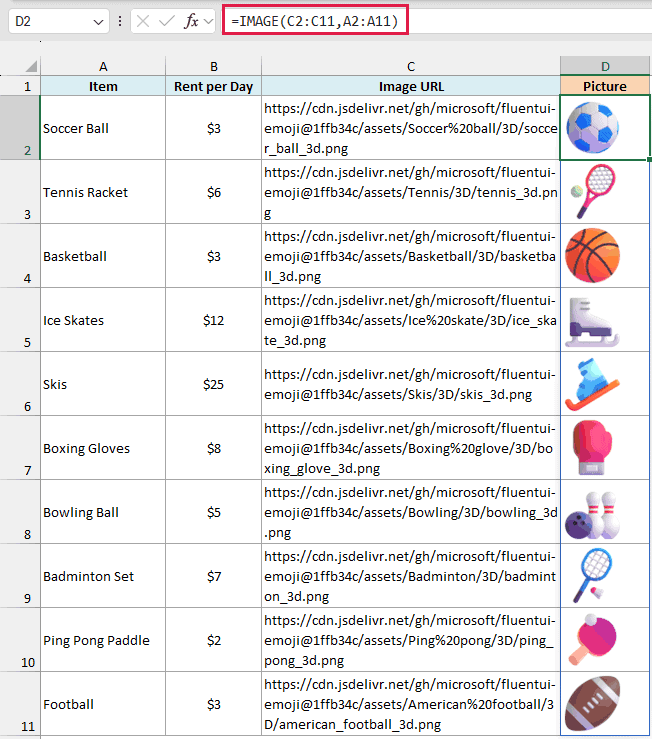Click the ping pong paddle picture
Viewport: 652px width, 739px height.
592,640
